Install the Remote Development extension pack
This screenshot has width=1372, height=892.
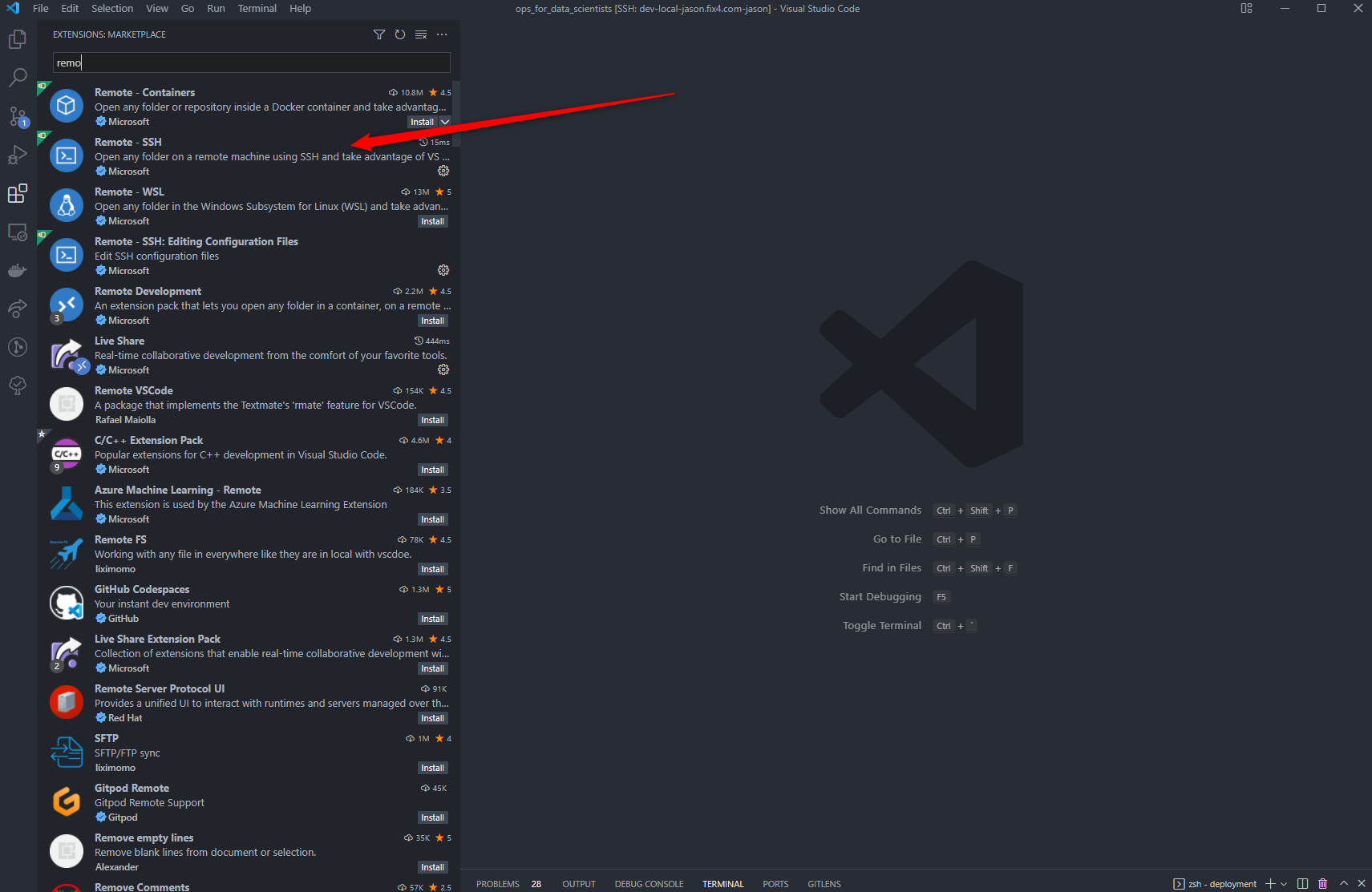tap(433, 321)
